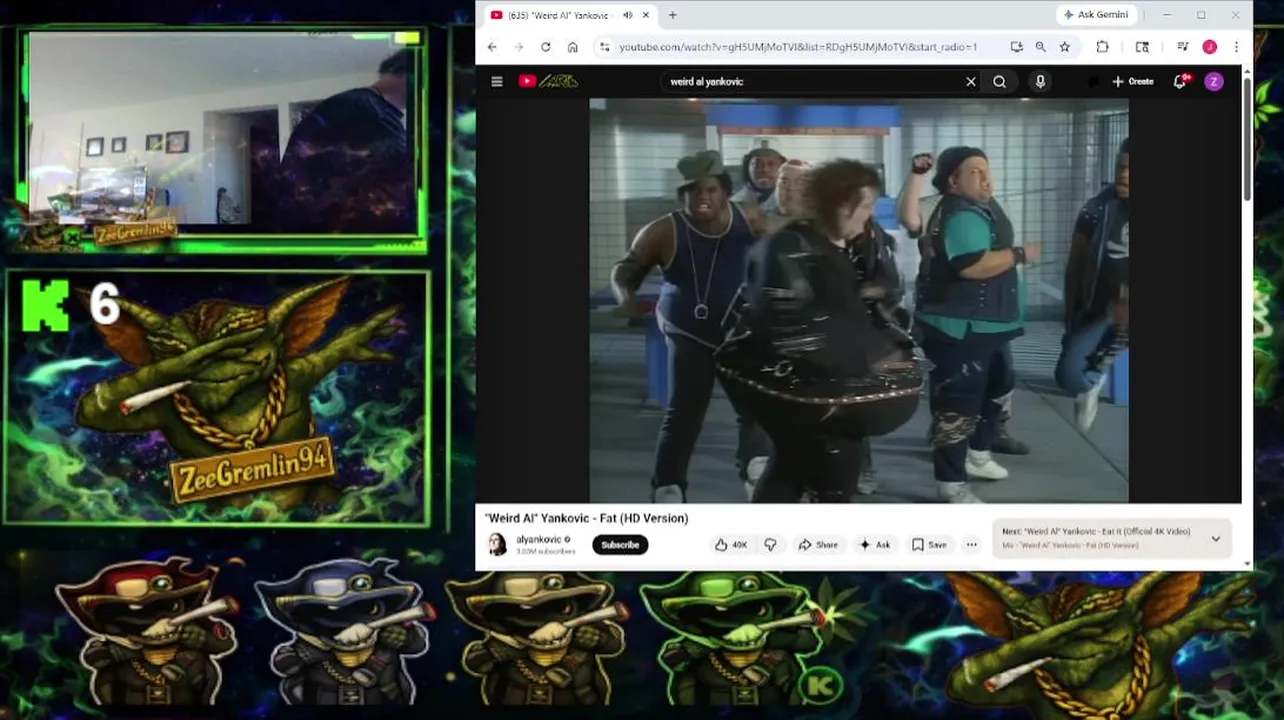
Task: Click the Ask Gemini button
Action: click(x=1096, y=15)
